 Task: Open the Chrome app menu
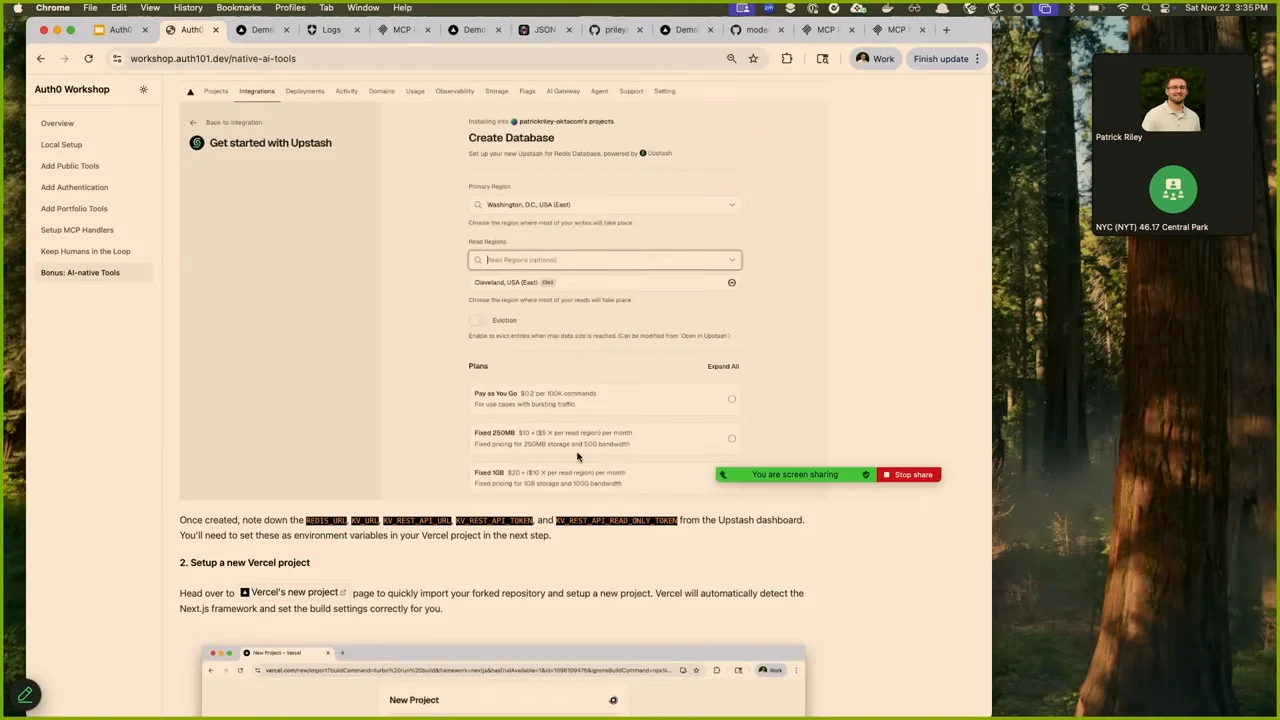tap(53, 8)
